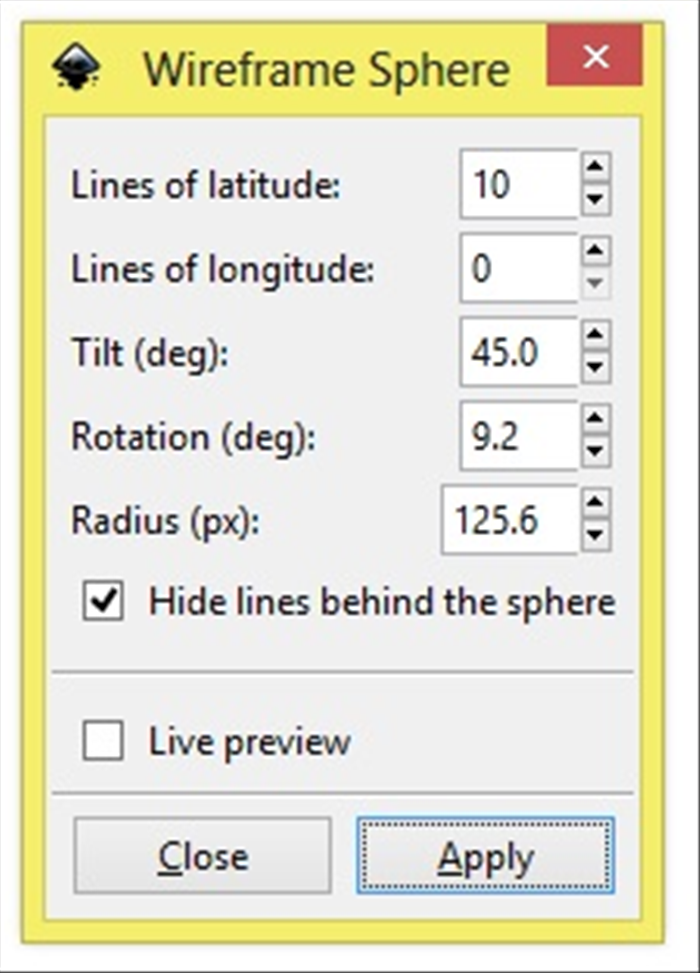Enable the Live preview checkbox
The image size is (700, 973).
pos(103,740)
